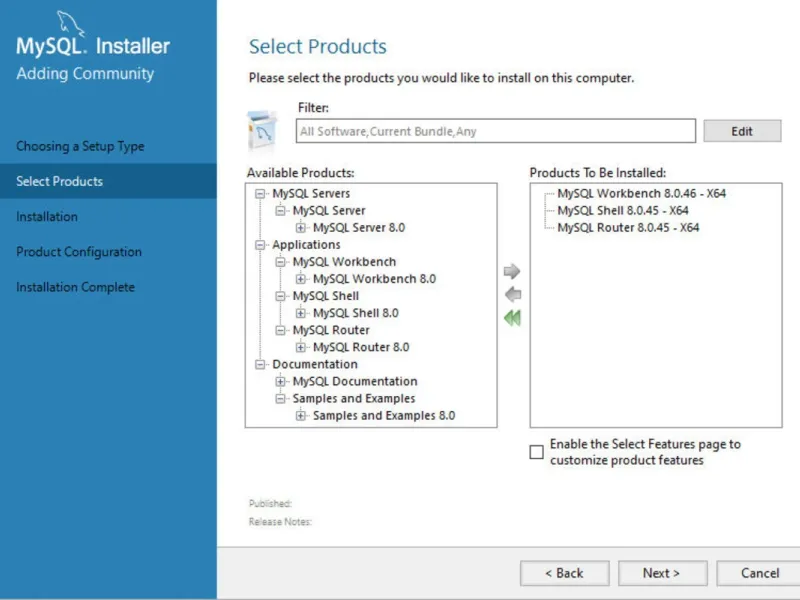Select the Applications category label
800x600 pixels.
[x=306, y=245]
